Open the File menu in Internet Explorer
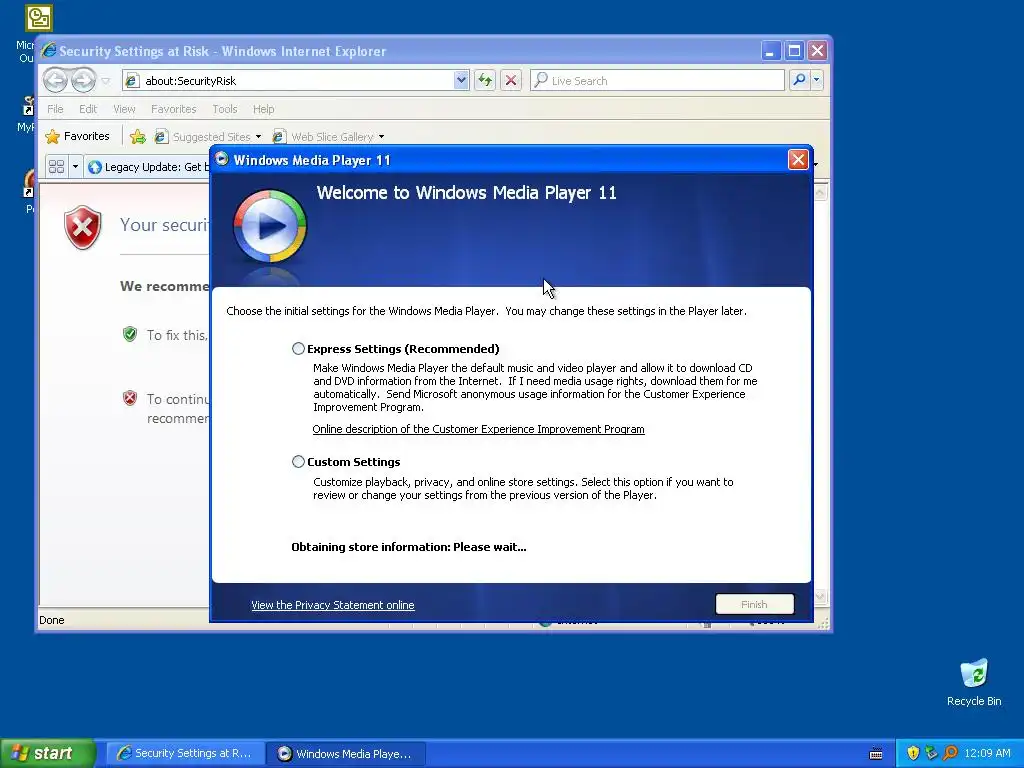 [55, 109]
